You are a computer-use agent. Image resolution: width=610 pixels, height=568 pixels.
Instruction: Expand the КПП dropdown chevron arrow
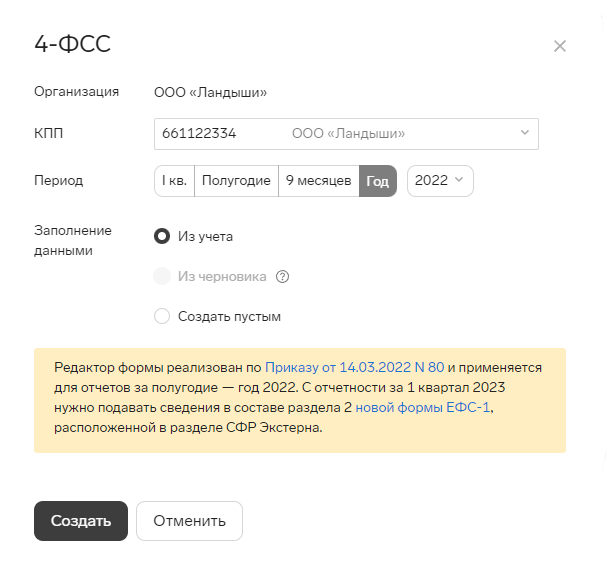tap(524, 133)
